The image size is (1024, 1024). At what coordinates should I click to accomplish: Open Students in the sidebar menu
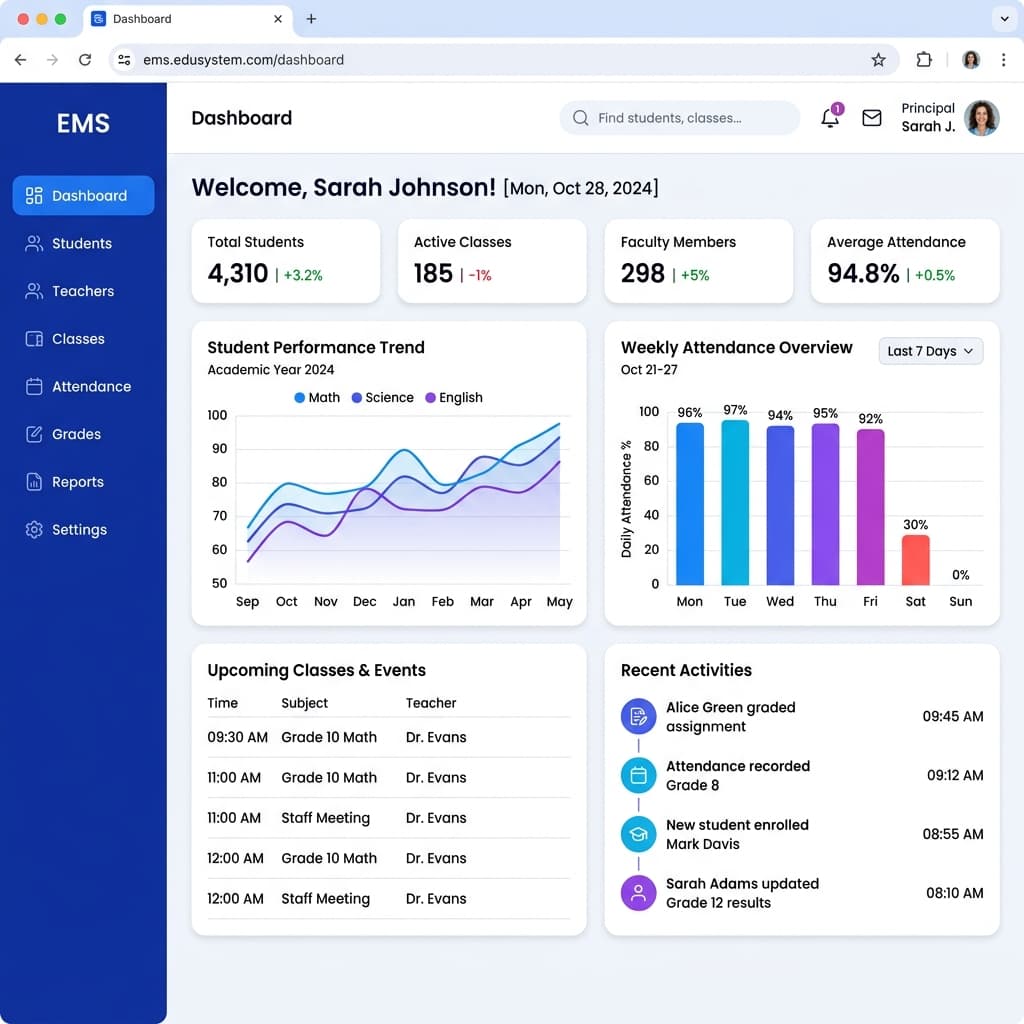[84, 243]
